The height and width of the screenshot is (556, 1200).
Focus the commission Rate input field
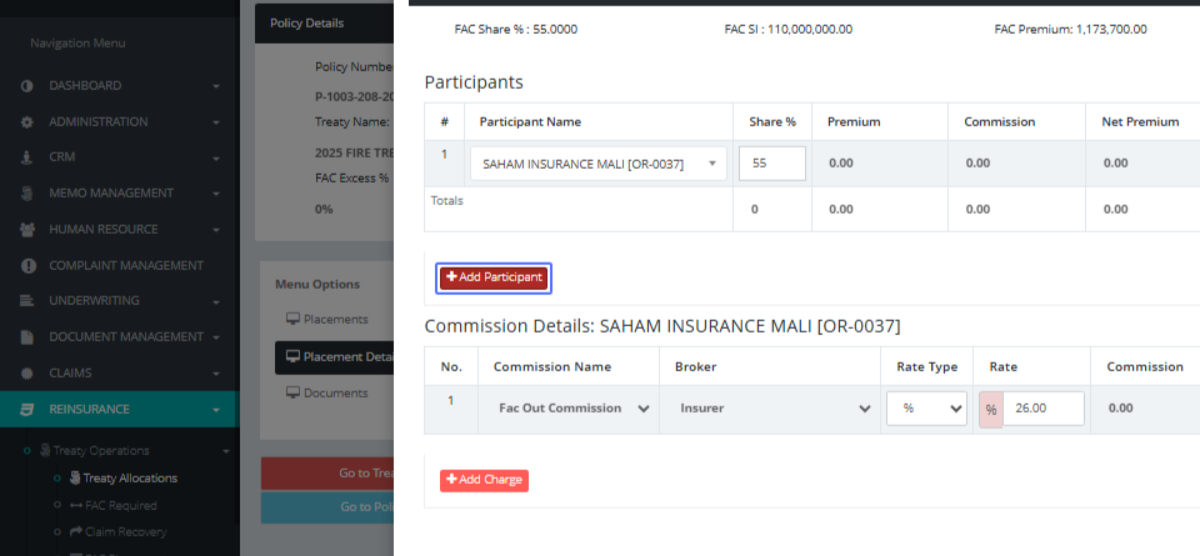coord(1042,408)
